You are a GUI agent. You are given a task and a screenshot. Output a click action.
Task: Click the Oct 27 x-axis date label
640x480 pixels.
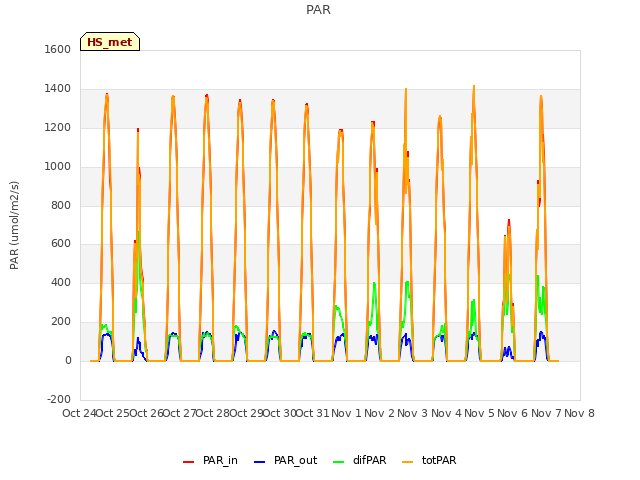pyautogui.click(x=179, y=413)
